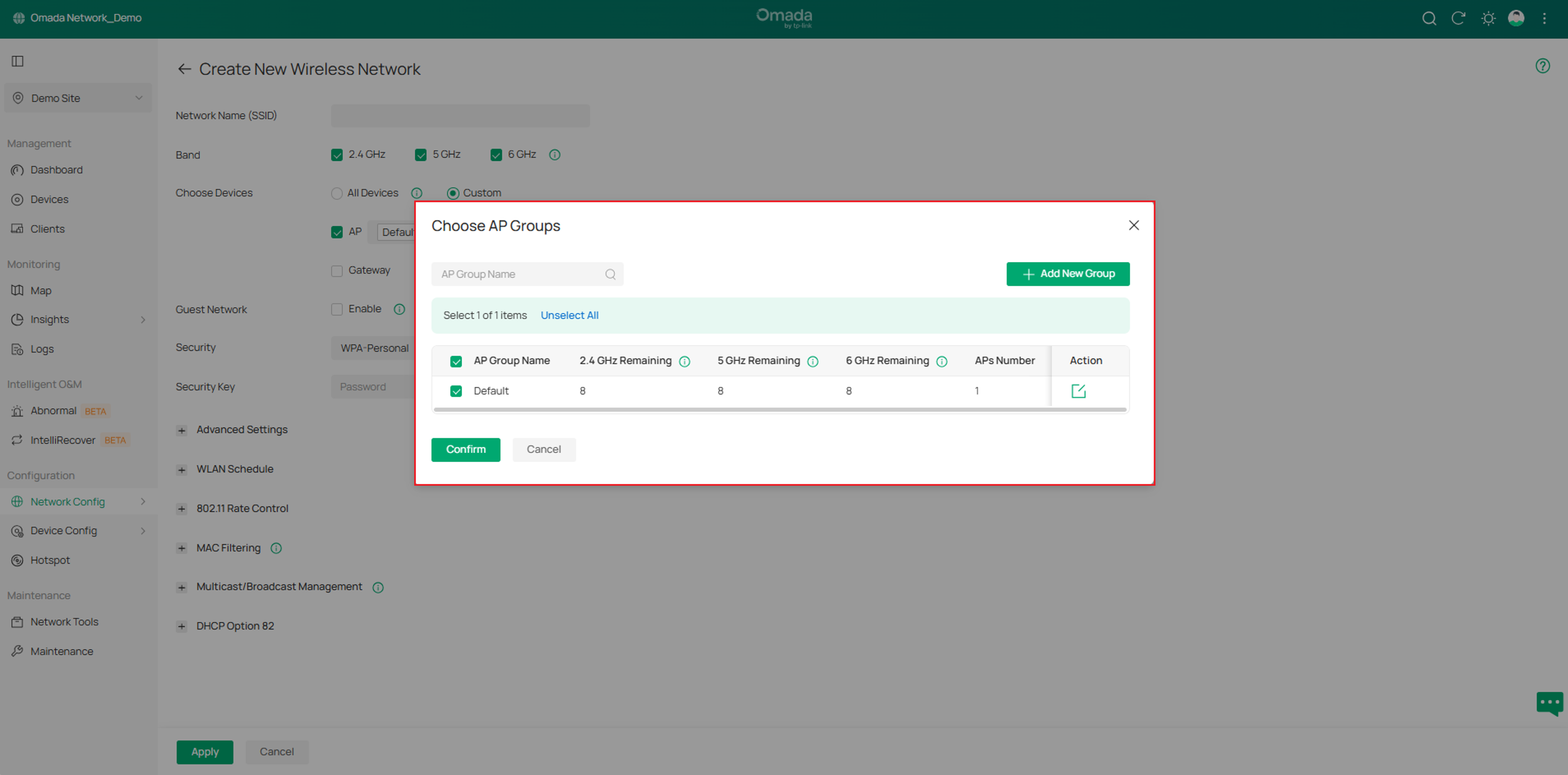Confirm the AP group selection
1568x775 pixels.
[466, 449]
